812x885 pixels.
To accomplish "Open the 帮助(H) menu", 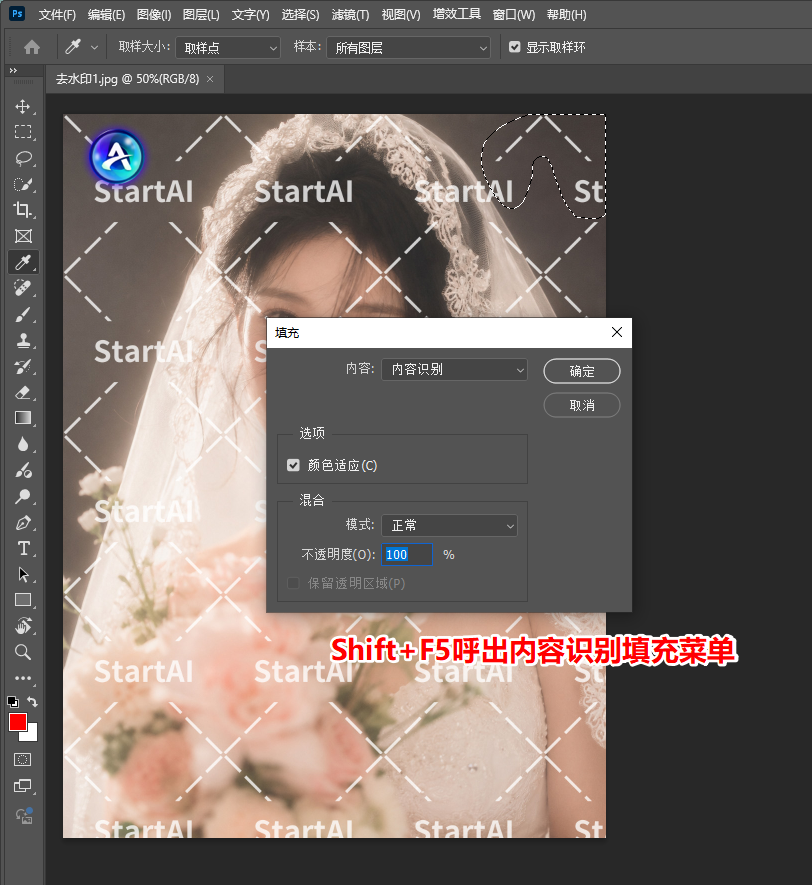I will (x=567, y=15).
